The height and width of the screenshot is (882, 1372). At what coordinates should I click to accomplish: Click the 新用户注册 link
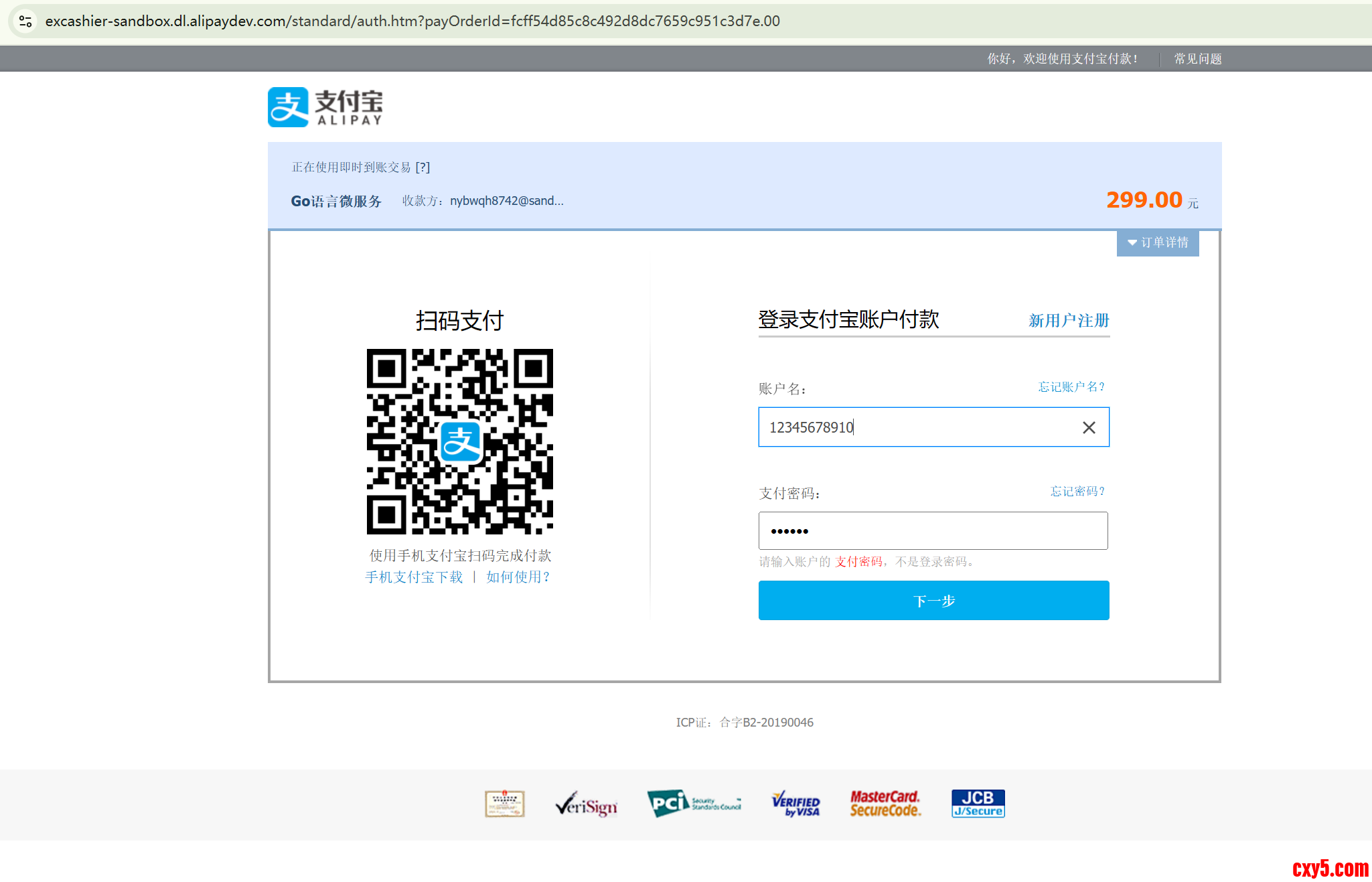click(1069, 321)
